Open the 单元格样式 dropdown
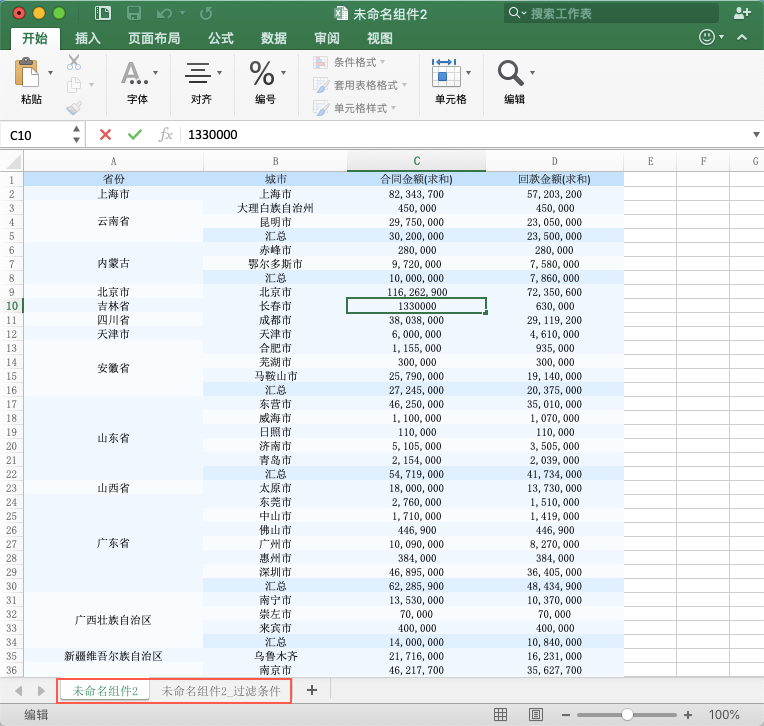Screen dimensions: 764x726 coord(355,108)
